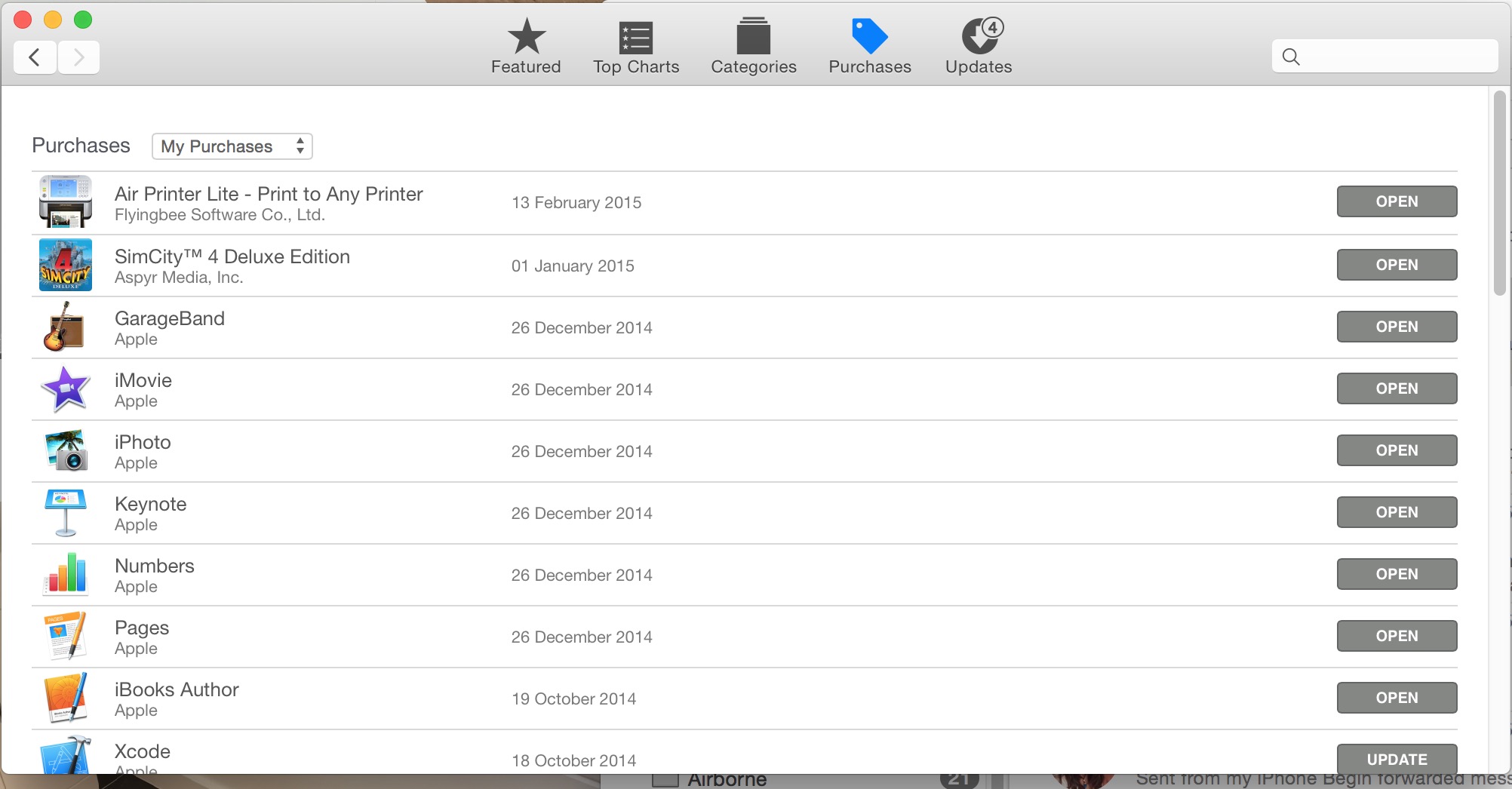This screenshot has width=1512, height=789.
Task: Switch to the Featured tab label
Action: pyautogui.click(x=526, y=67)
